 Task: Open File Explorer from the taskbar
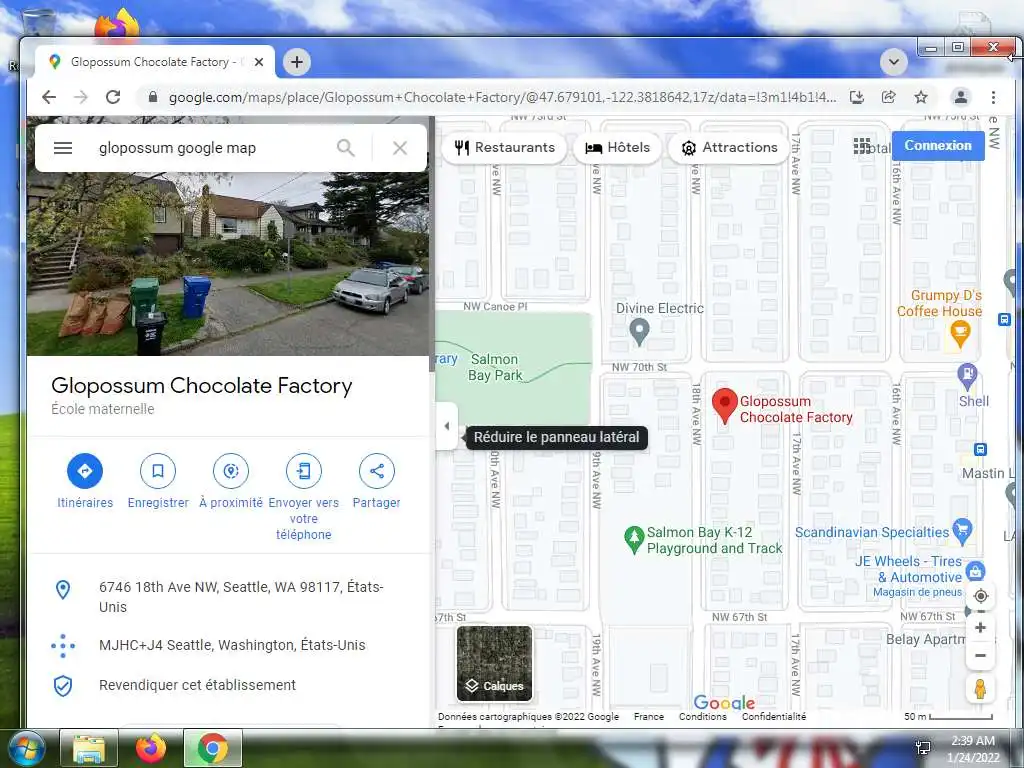click(89, 748)
